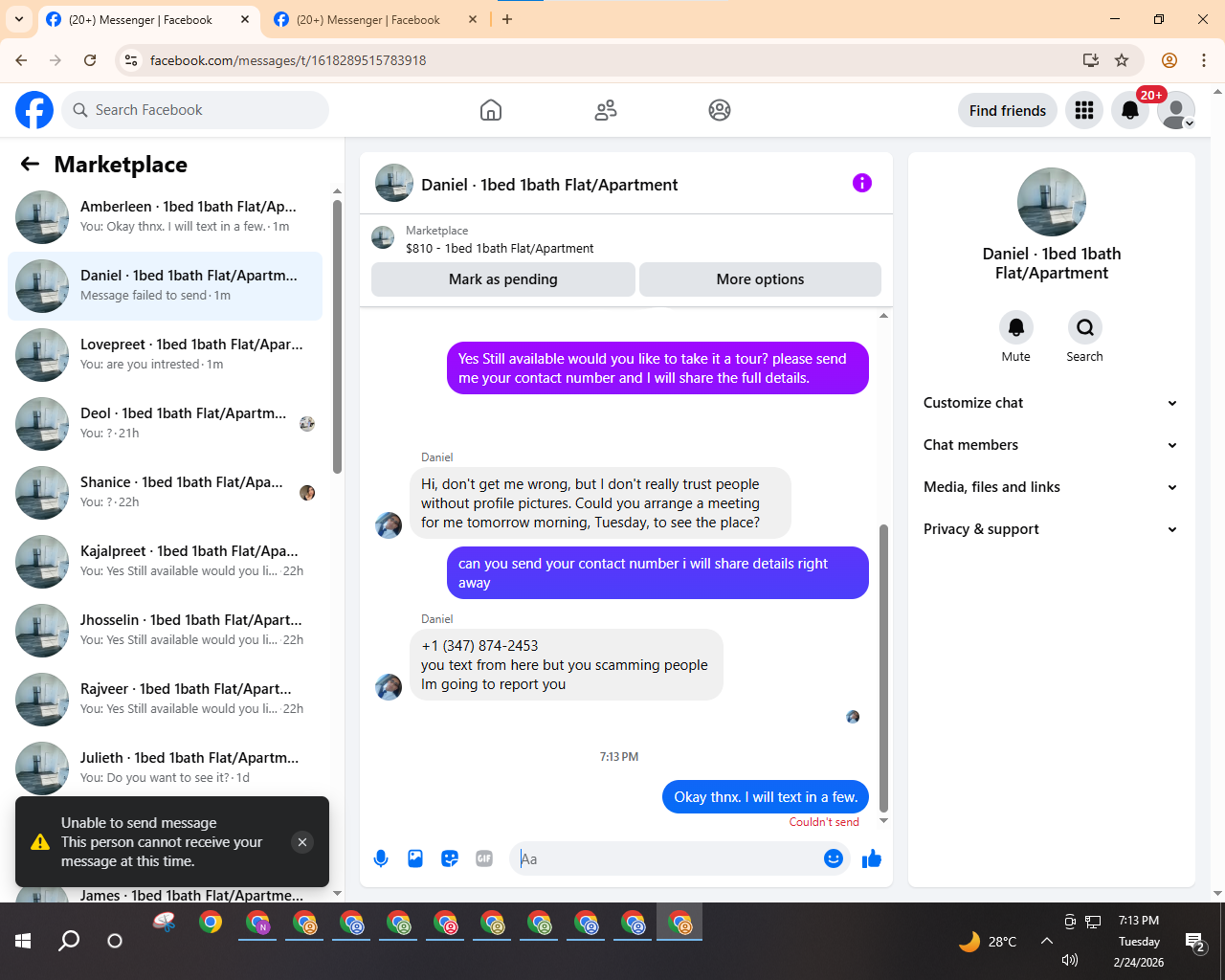Click the conversation header title Daniel
Image resolution: width=1225 pixels, height=980 pixels.
point(549,185)
